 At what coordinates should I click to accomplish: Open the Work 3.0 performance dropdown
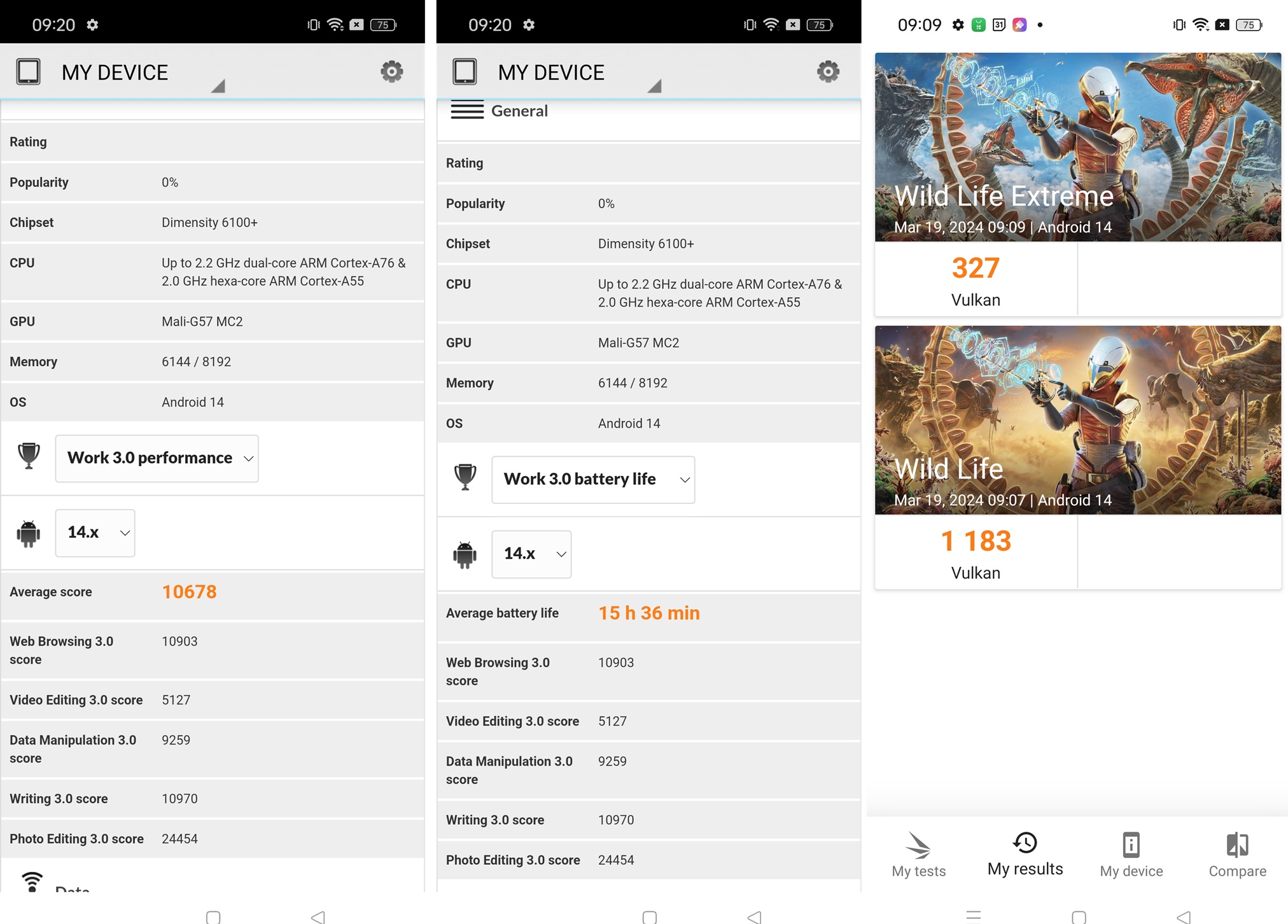pos(157,458)
